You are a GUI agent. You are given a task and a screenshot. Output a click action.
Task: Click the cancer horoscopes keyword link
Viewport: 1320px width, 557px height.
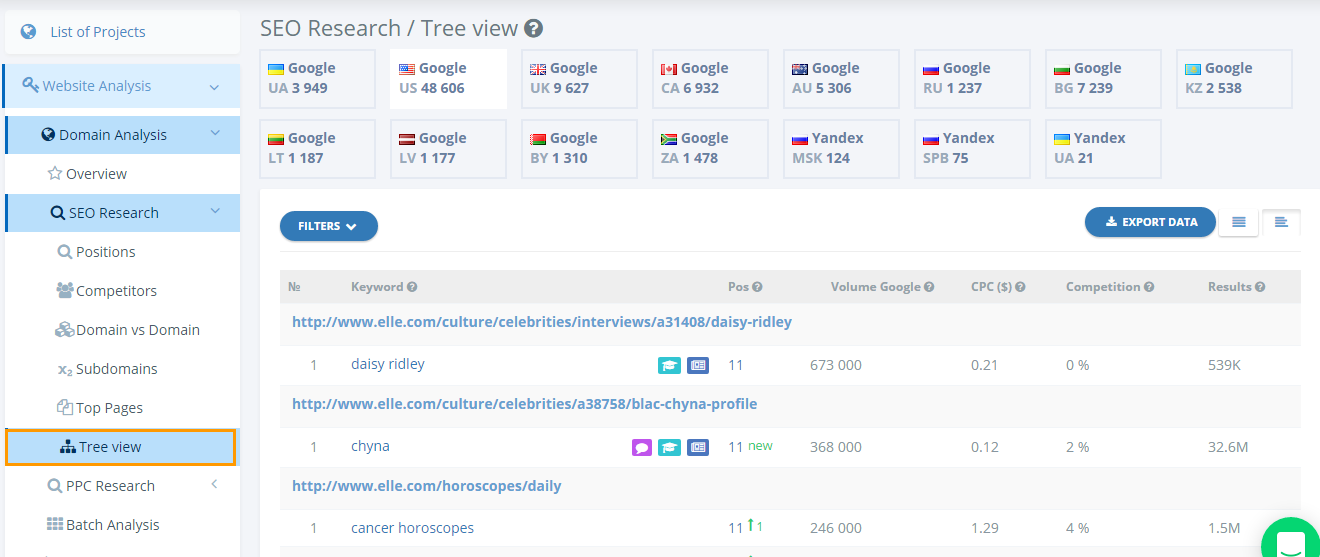click(412, 528)
